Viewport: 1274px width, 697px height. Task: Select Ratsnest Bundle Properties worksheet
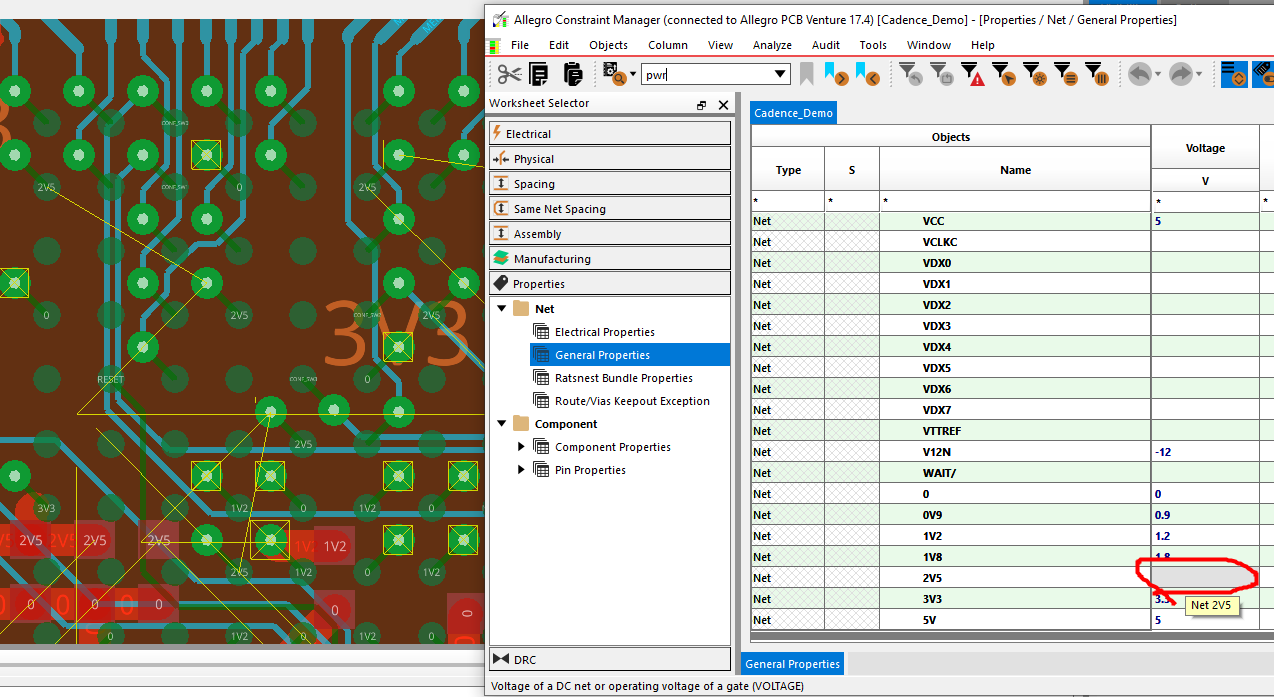pos(624,378)
